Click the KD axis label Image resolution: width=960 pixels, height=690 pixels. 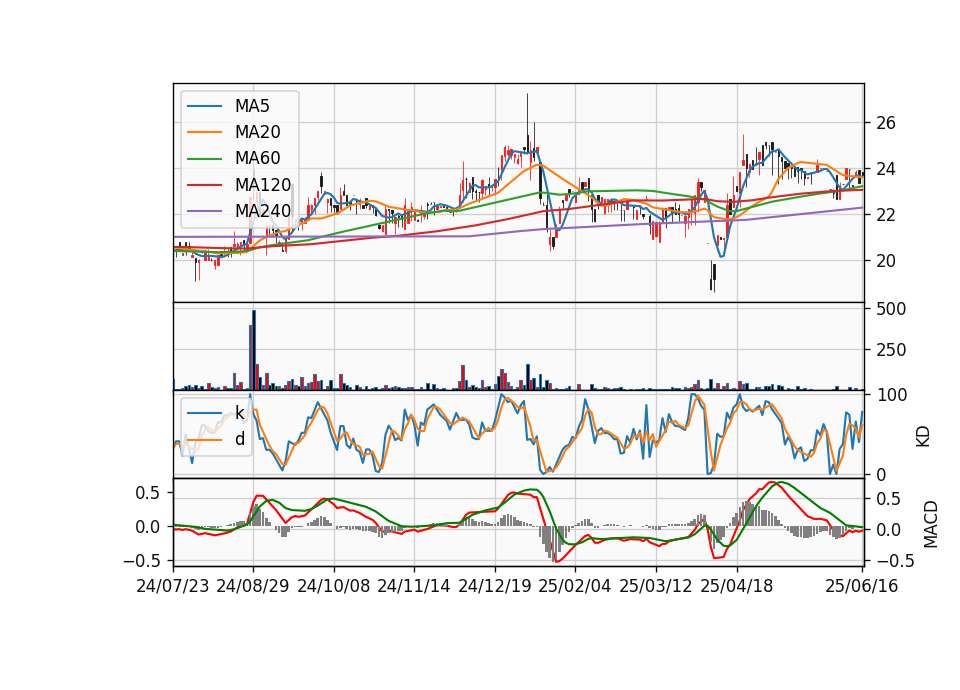[x=923, y=436]
